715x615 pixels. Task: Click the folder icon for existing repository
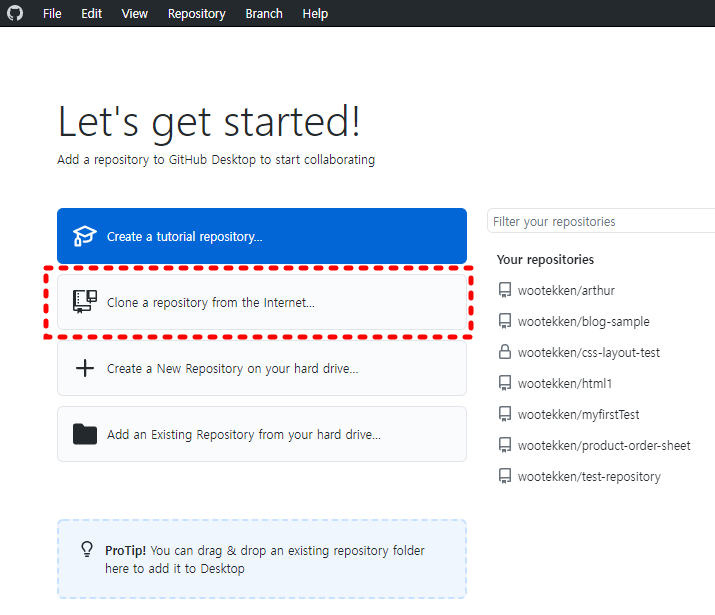[85, 434]
